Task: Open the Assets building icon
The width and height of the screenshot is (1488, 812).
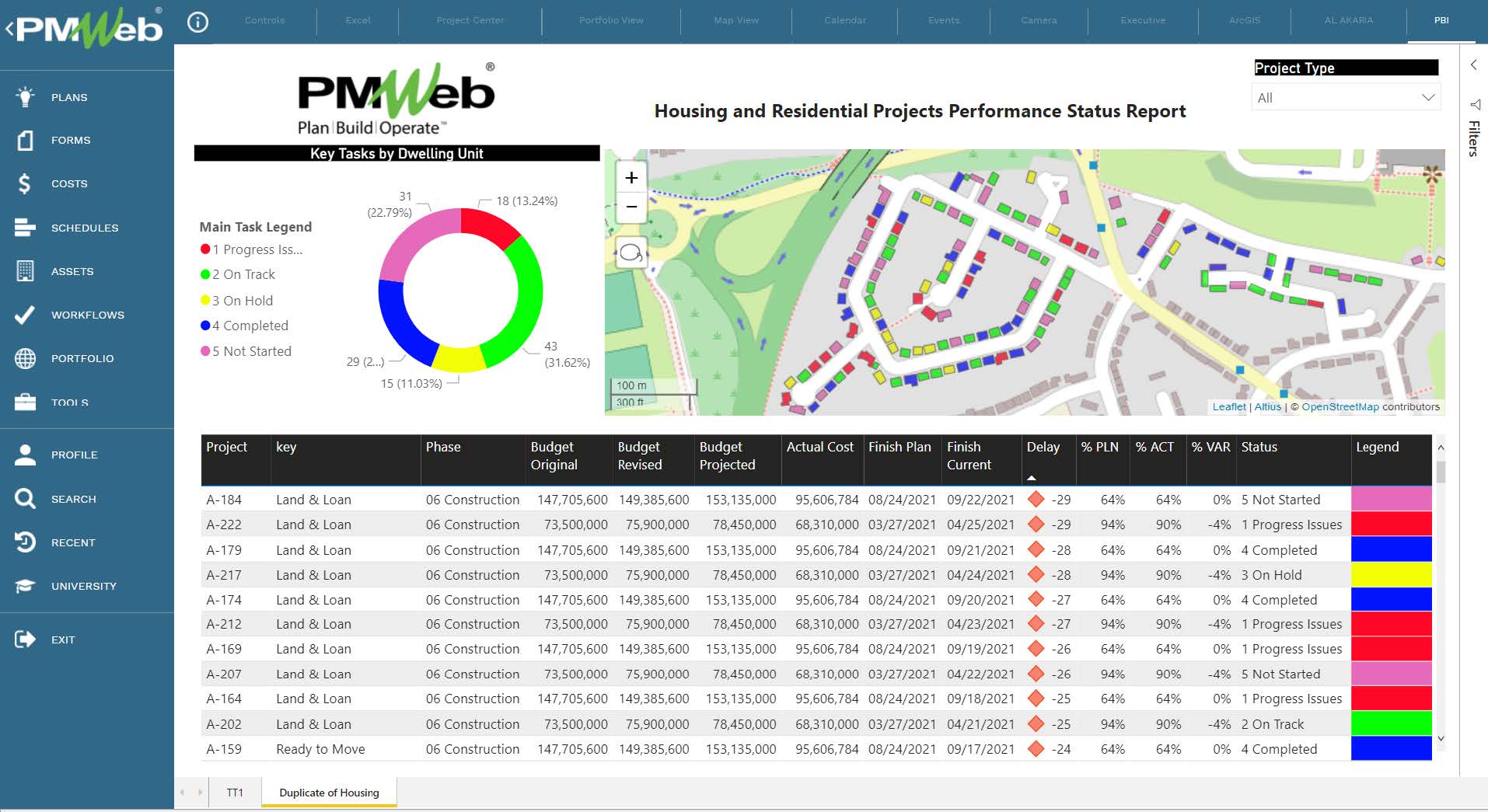Action: coord(25,271)
